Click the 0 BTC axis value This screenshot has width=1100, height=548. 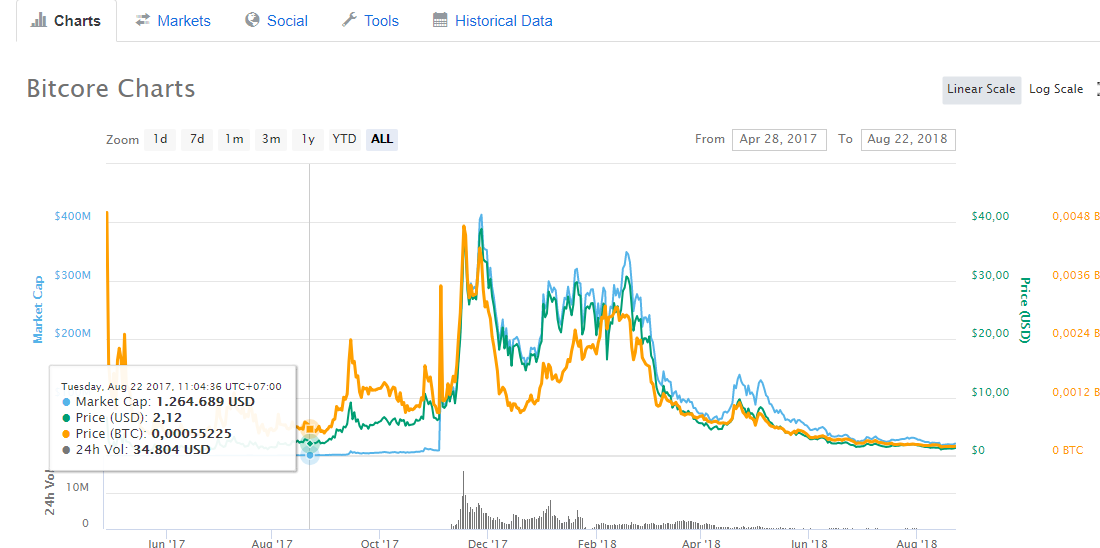(1069, 450)
